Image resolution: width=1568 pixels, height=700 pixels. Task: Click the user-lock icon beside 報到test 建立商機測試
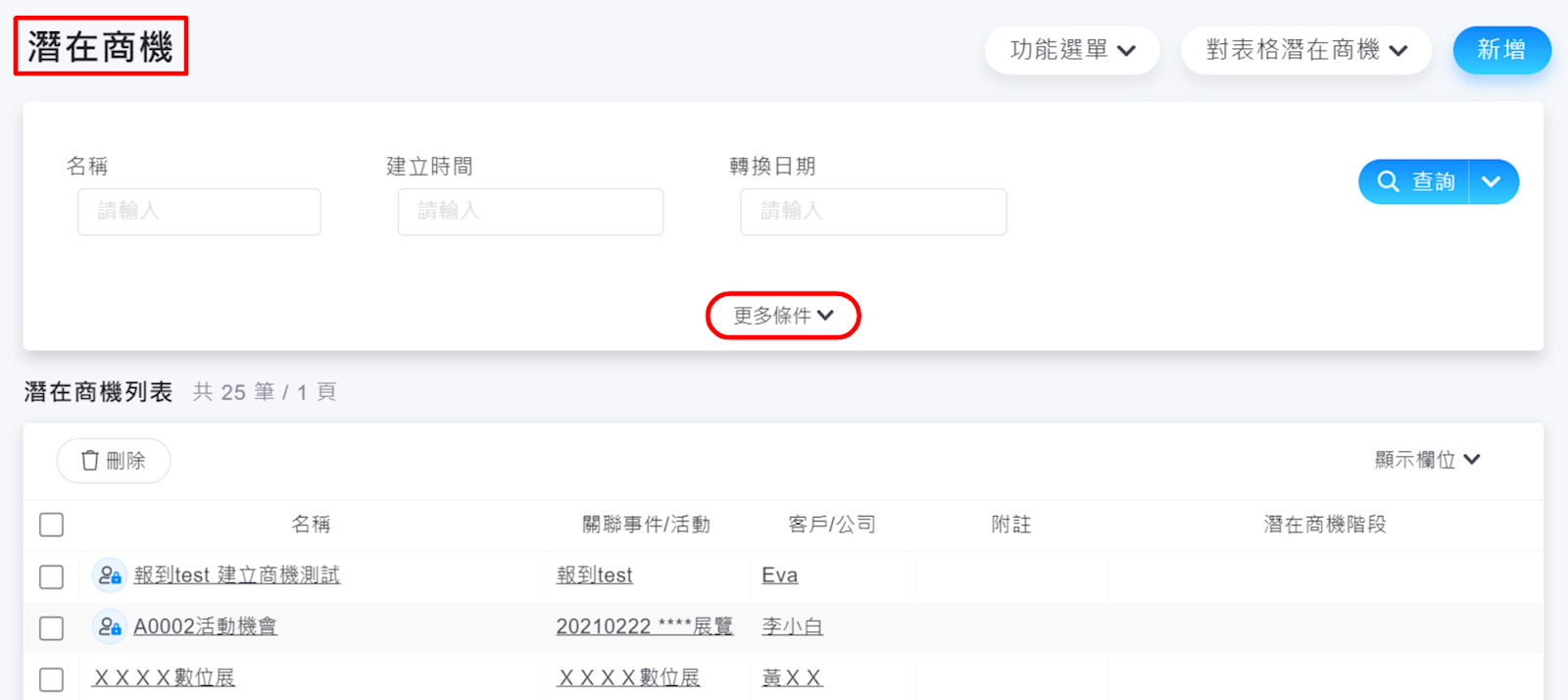(109, 575)
